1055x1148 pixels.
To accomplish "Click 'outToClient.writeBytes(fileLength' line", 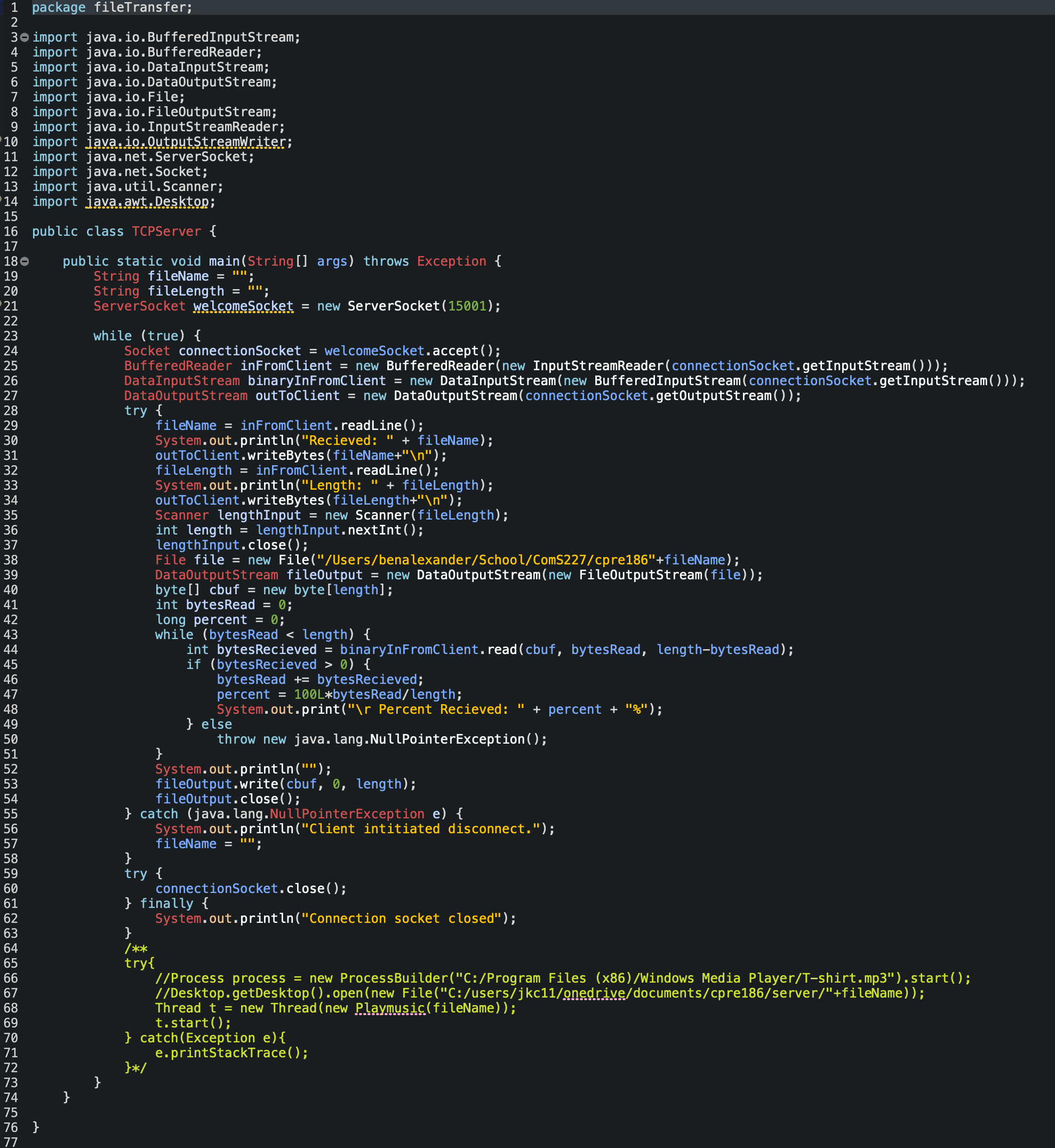I will pos(309,500).
